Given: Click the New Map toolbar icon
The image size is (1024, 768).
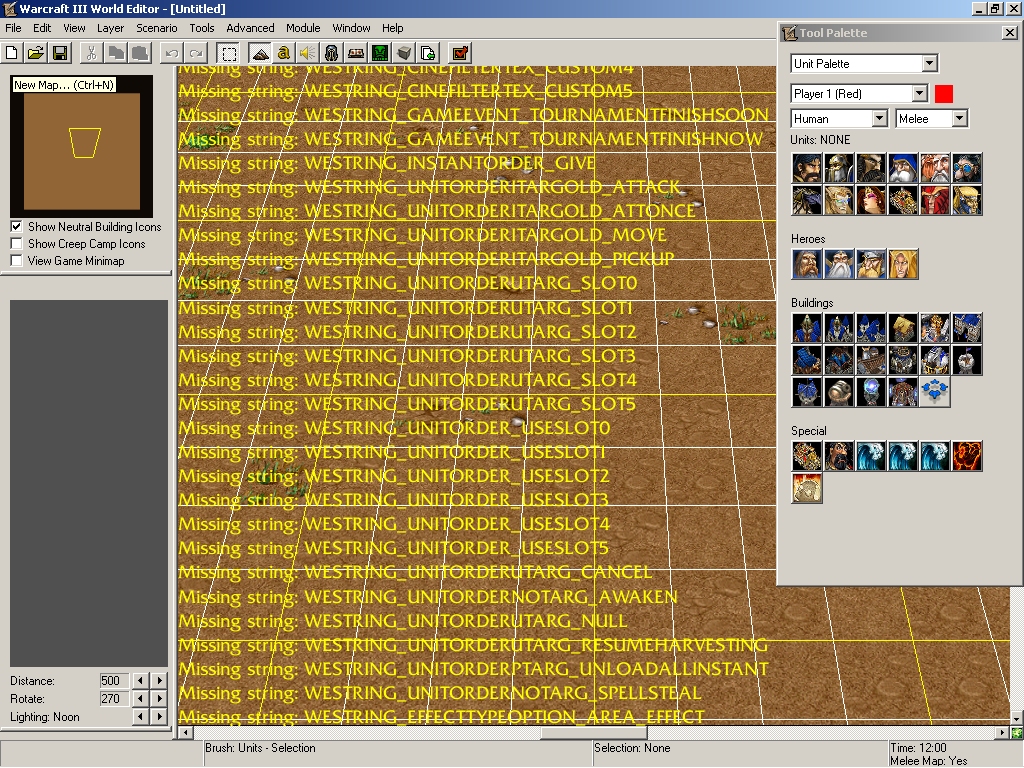Looking at the screenshot, I should point(12,53).
